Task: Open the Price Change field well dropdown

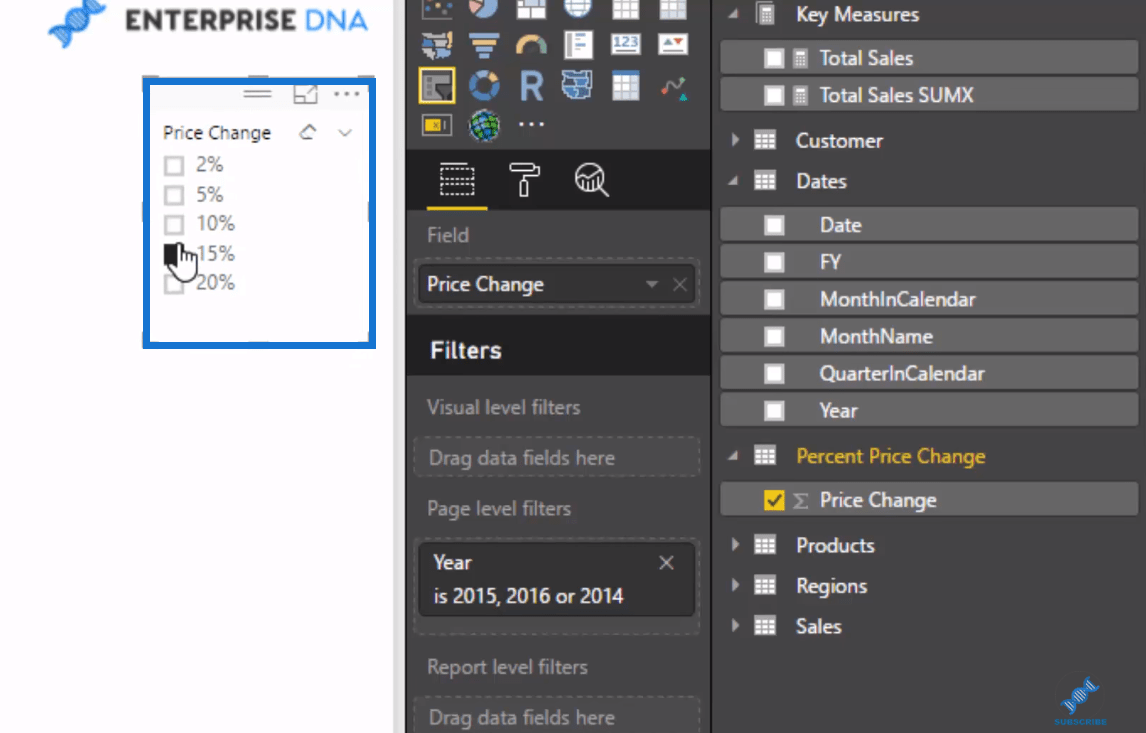Action: 651,284
